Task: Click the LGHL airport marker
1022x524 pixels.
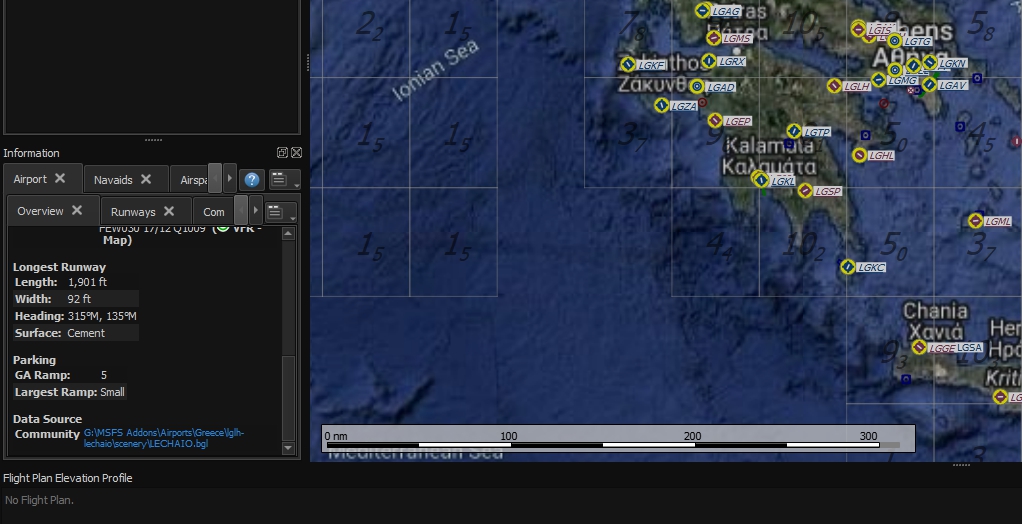Action: point(860,155)
